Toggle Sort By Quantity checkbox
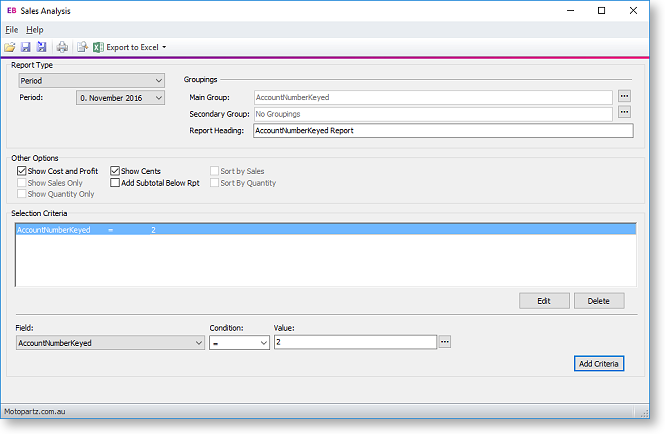Image resolution: width=665 pixels, height=434 pixels. click(215, 183)
